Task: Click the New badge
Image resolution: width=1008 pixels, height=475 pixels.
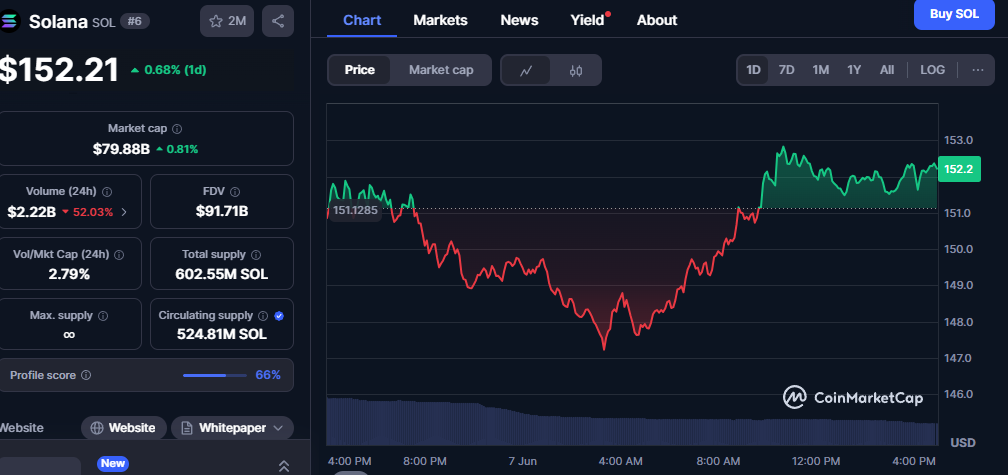Action: (x=112, y=463)
